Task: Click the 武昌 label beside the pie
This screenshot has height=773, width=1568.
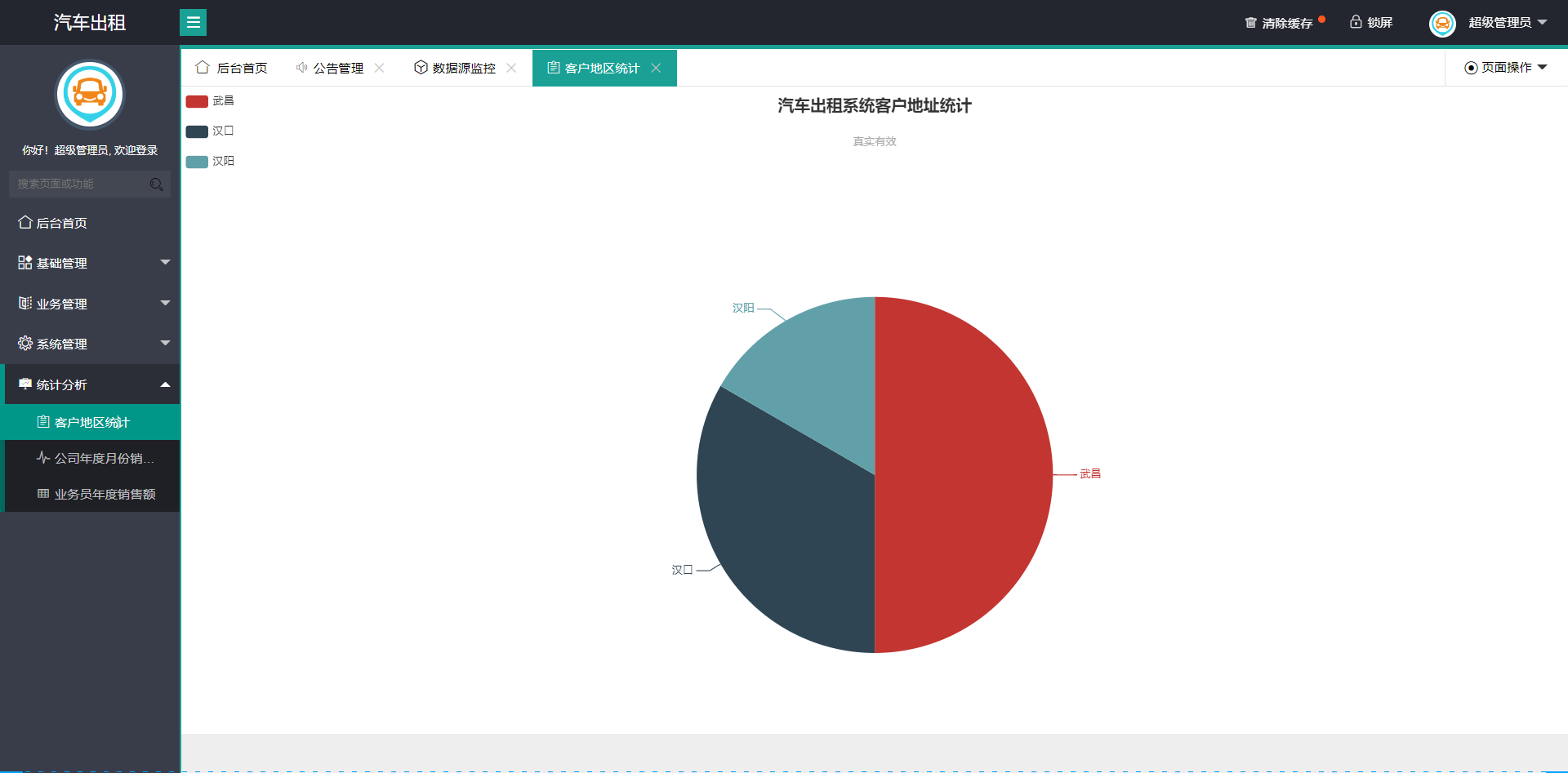Action: [1090, 473]
